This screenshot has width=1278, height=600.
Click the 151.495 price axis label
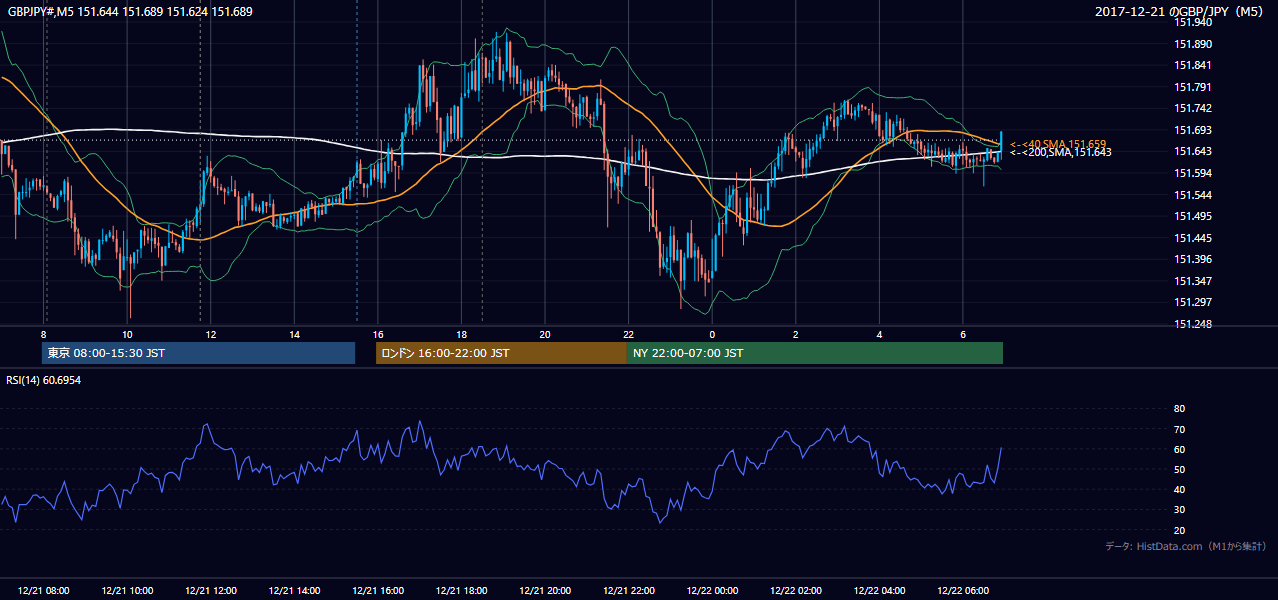1193,216
